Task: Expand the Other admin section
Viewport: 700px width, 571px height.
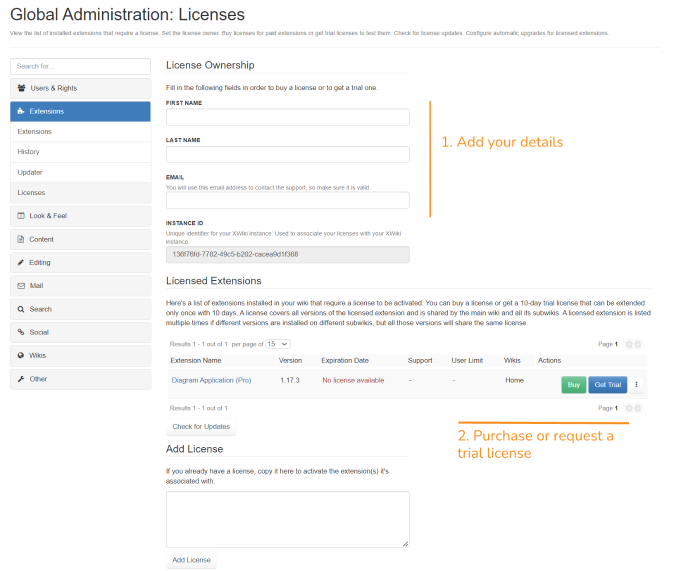Action: point(80,379)
